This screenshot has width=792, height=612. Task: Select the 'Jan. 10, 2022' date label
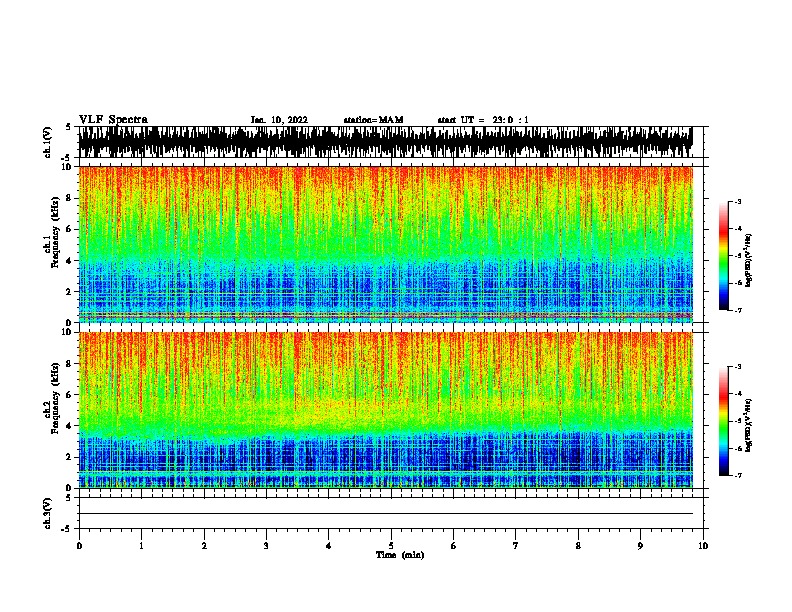click(x=279, y=120)
